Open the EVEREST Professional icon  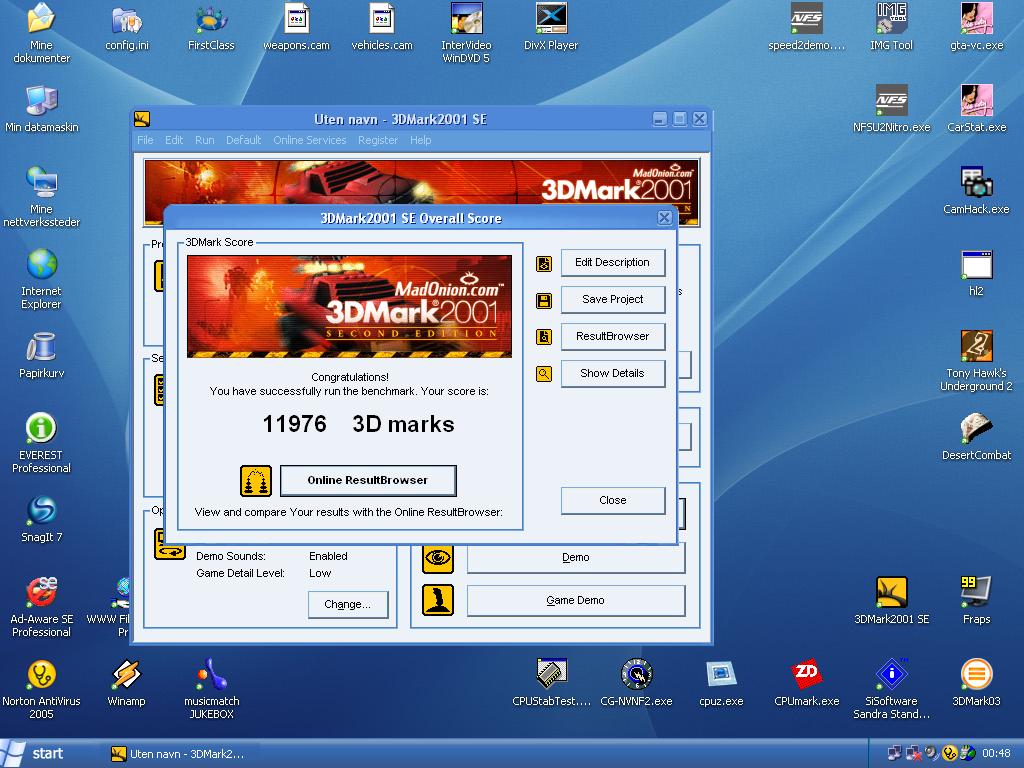point(41,443)
